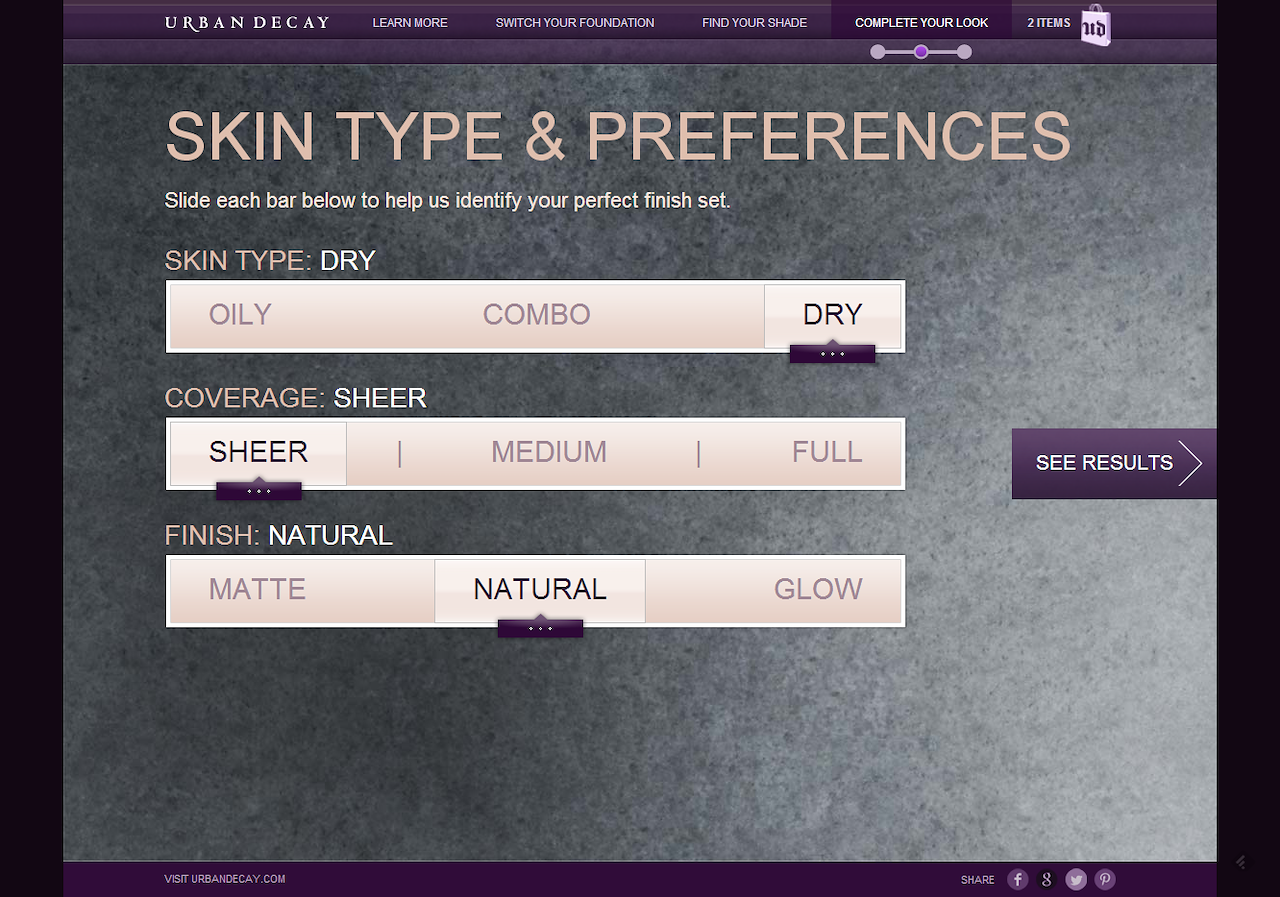The width and height of the screenshot is (1280, 897).
Task: Go to Switch Your Foundation tab
Action: (x=575, y=22)
